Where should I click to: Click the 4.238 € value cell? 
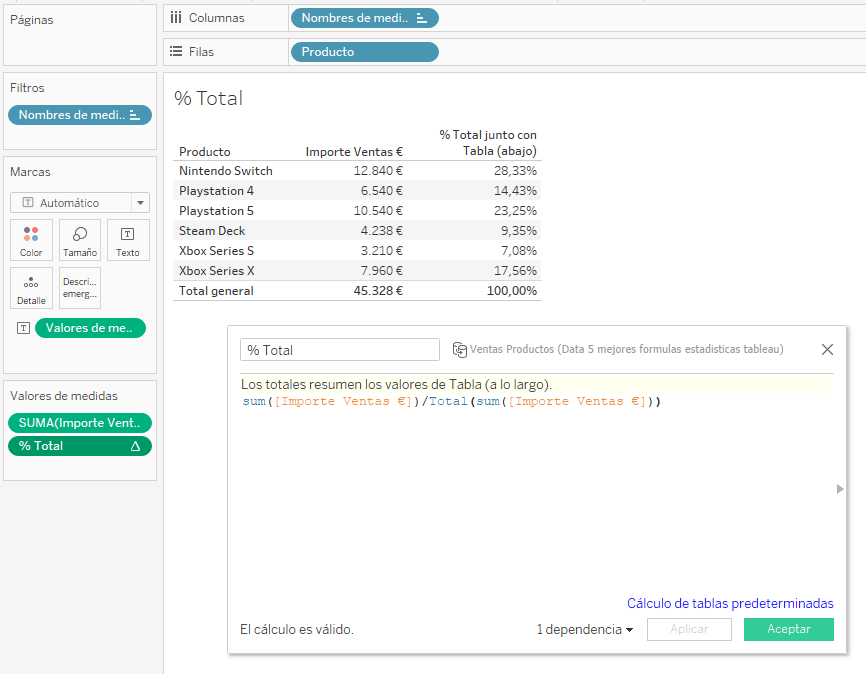point(382,231)
